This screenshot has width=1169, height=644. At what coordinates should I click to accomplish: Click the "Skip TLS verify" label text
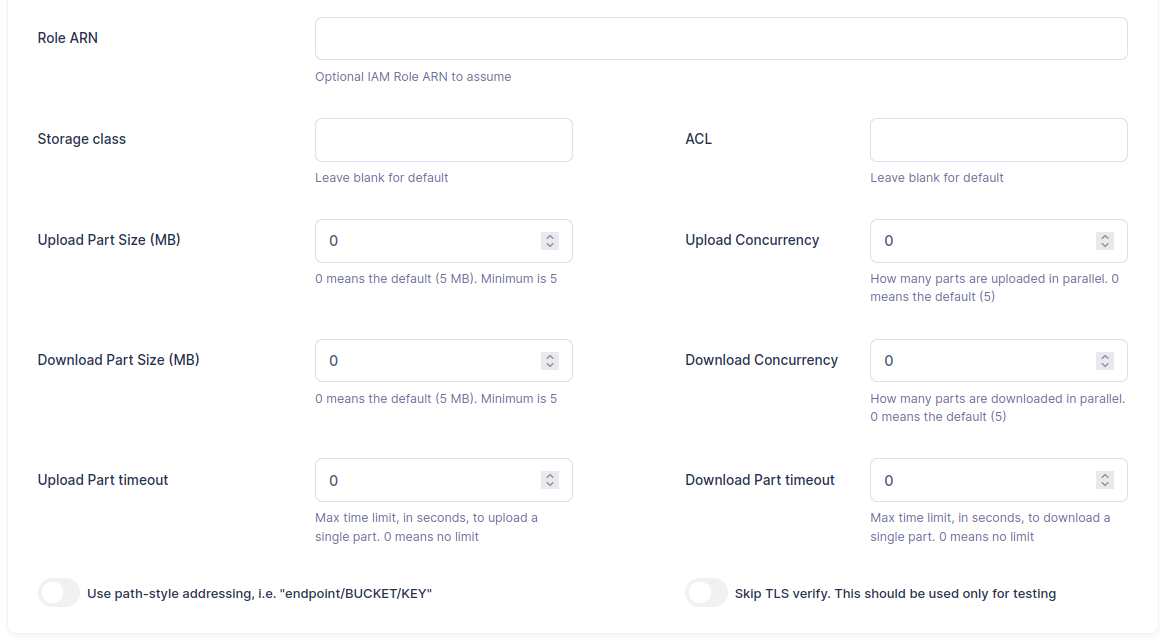click(895, 594)
